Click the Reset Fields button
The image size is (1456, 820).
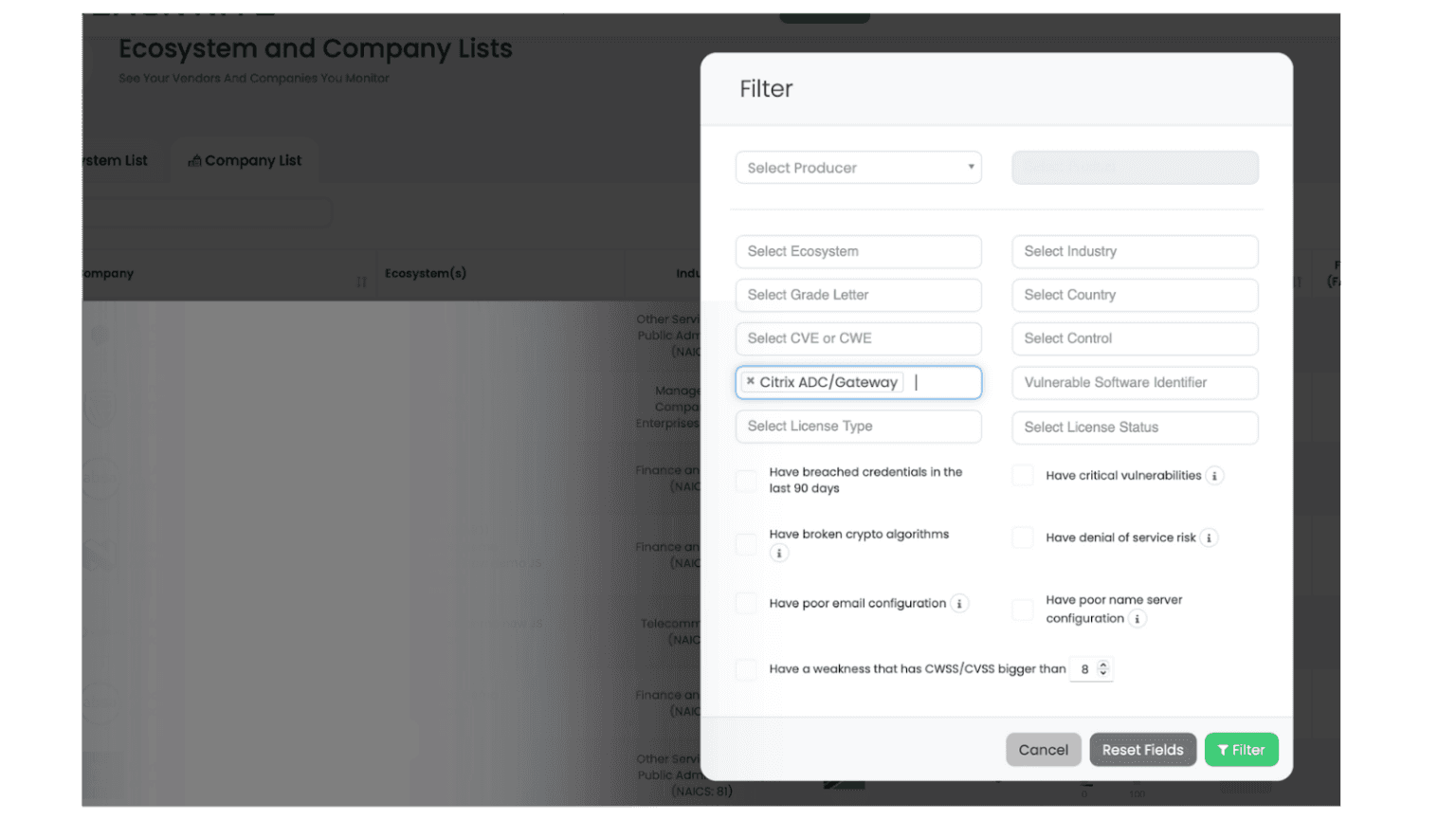pyautogui.click(x=1142, y=749)
